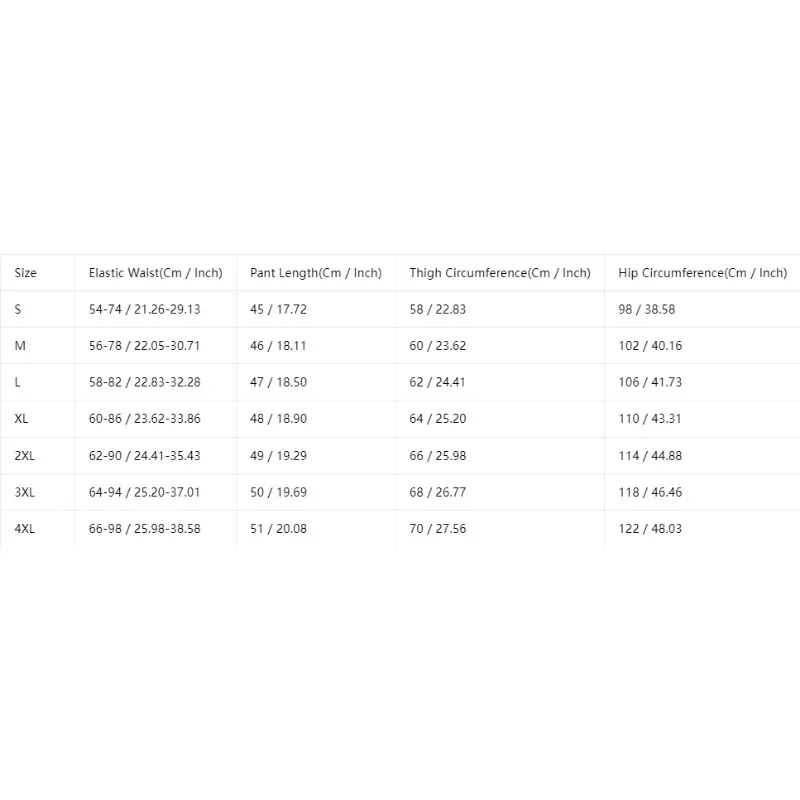Click the 62-90 / 24.41-35.43 waist cell

[144, 456]
